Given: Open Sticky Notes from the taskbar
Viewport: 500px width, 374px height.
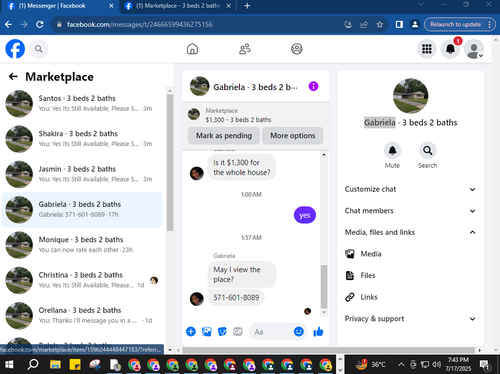Looking at the screenshot, I should click(x=75, y=364).
